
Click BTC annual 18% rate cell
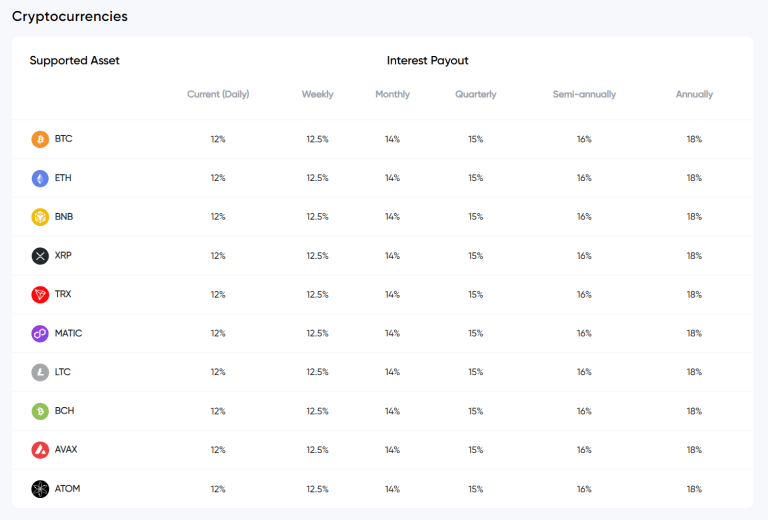coord(694,139)
